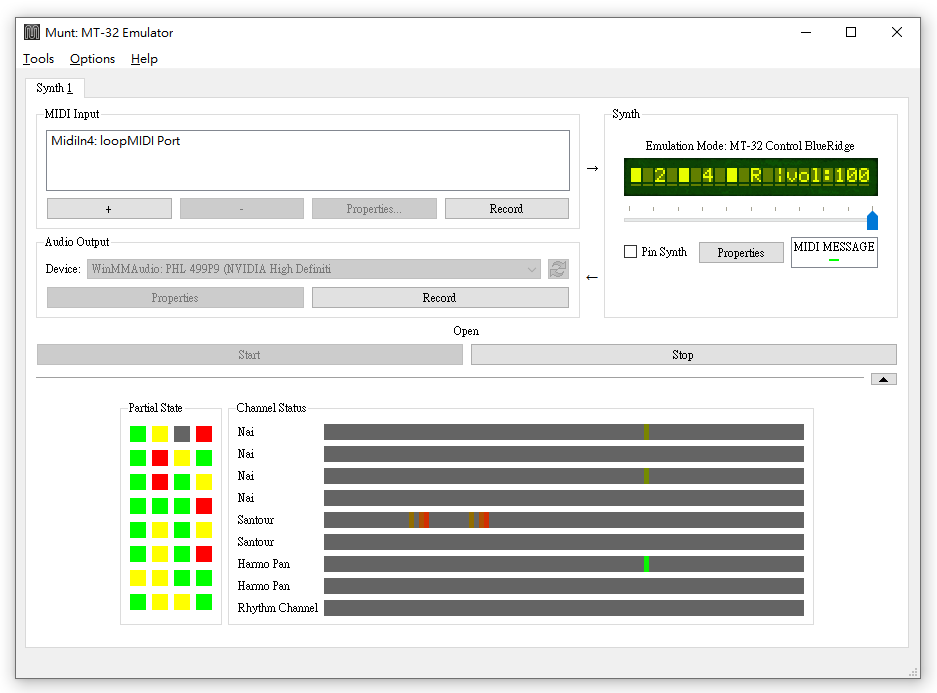Click the red partial square in first row
937x693 pixels.
[x=204, y=434]
